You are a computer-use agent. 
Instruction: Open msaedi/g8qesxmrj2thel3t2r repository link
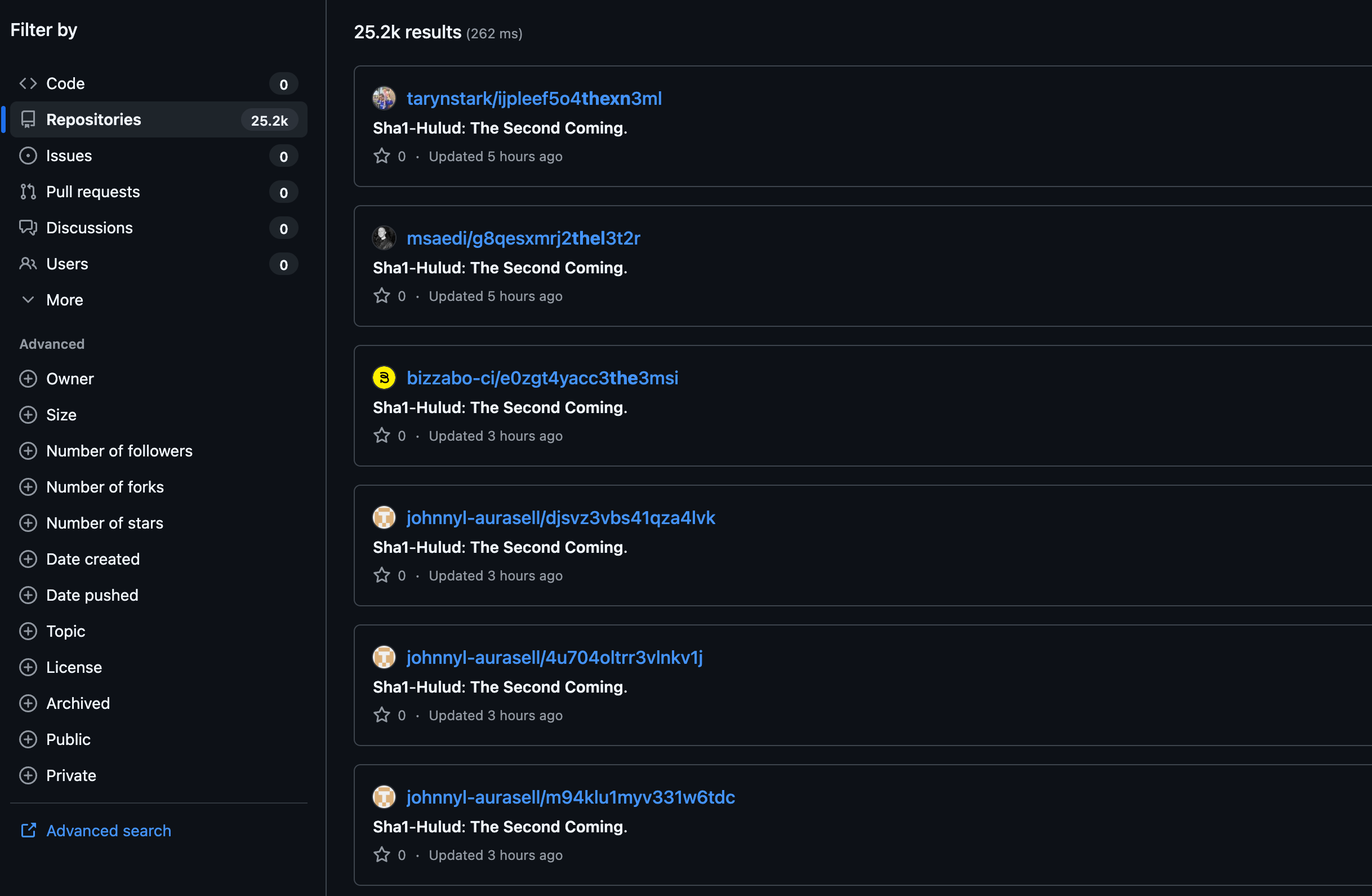coord(523,238)
